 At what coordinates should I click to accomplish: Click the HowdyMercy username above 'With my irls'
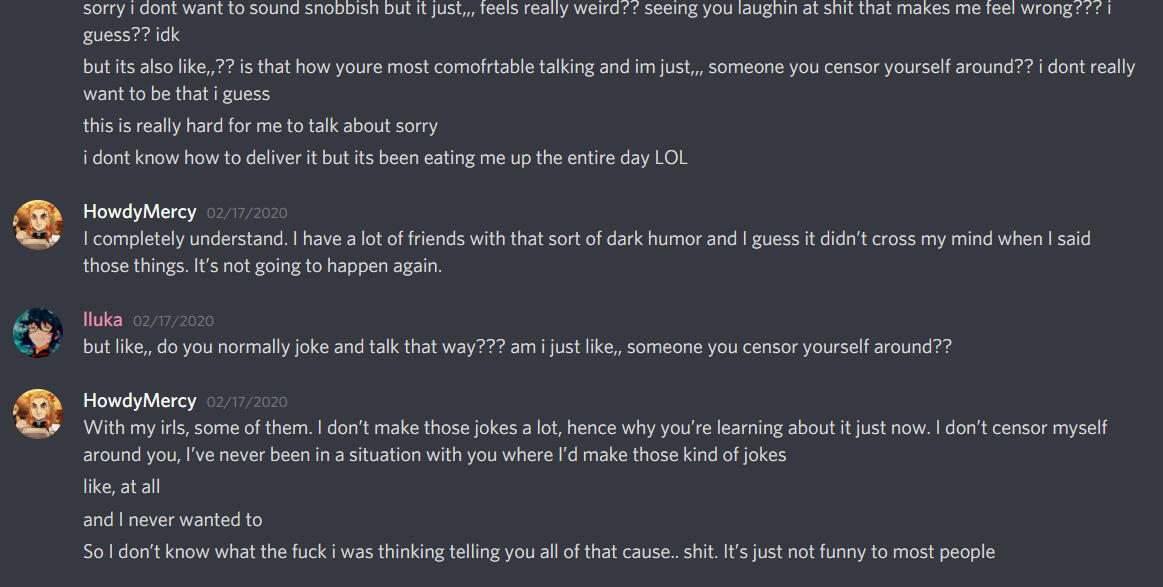(139, 400)
